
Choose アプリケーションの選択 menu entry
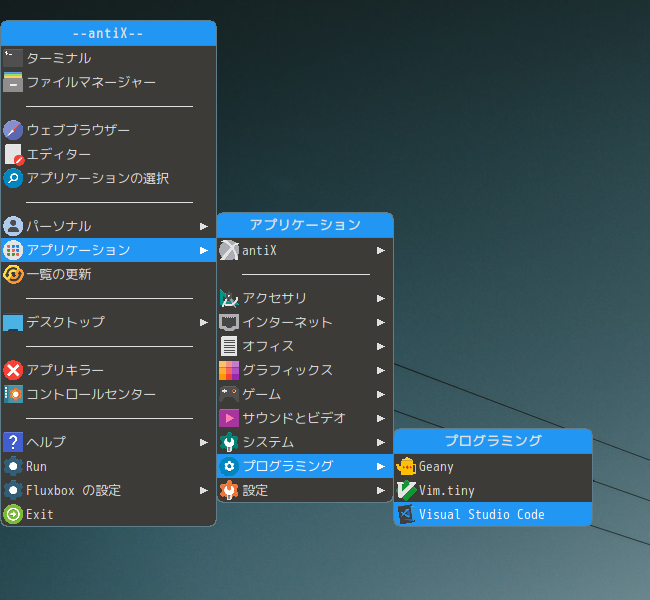click(109, 178)
